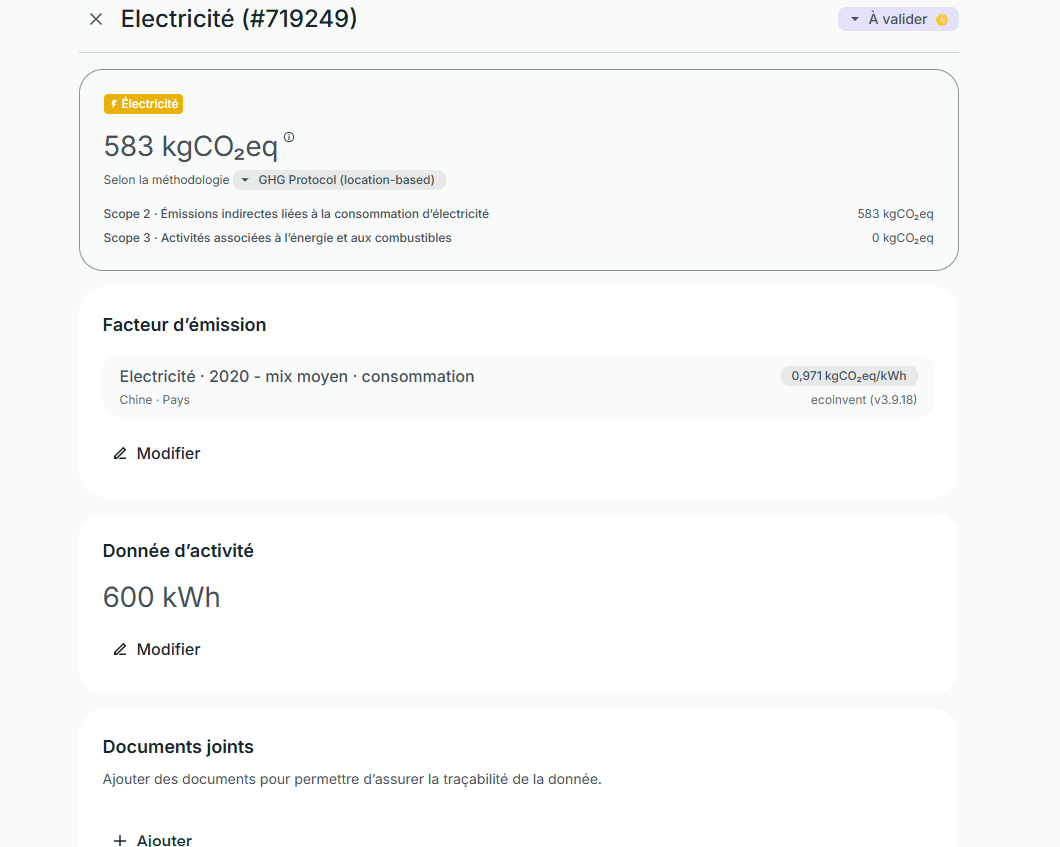Close the Electricité detail panel
The image size is (1060, 847).
[x=96, y=19]
